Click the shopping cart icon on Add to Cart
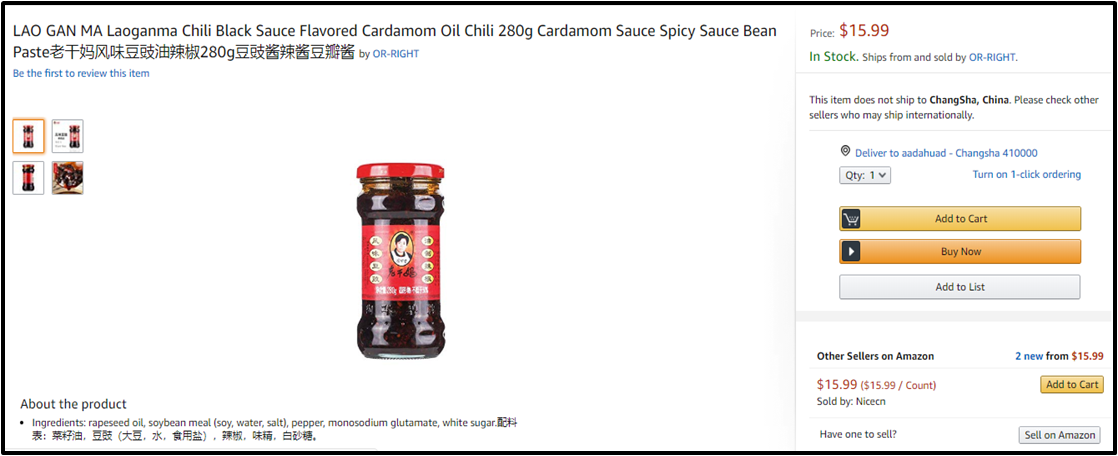The height and width of the screenshot is (456, 1118). click(x=851, y=219)
